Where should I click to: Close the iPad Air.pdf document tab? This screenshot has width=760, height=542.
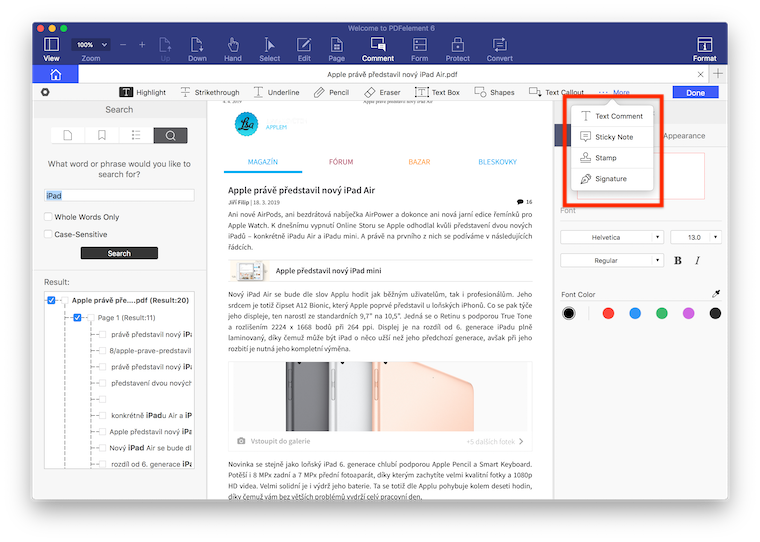tap(700, 74)
